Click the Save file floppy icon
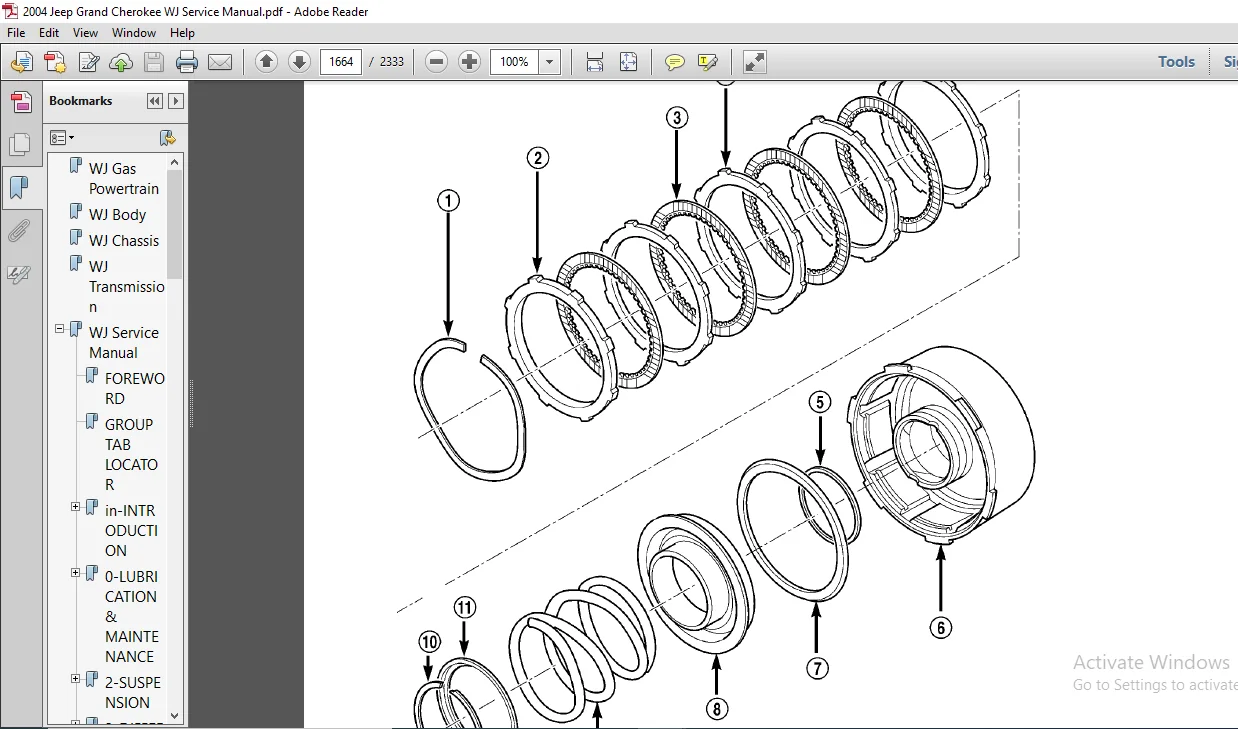This screenshot has height=729, width=1238. point(154,62)
